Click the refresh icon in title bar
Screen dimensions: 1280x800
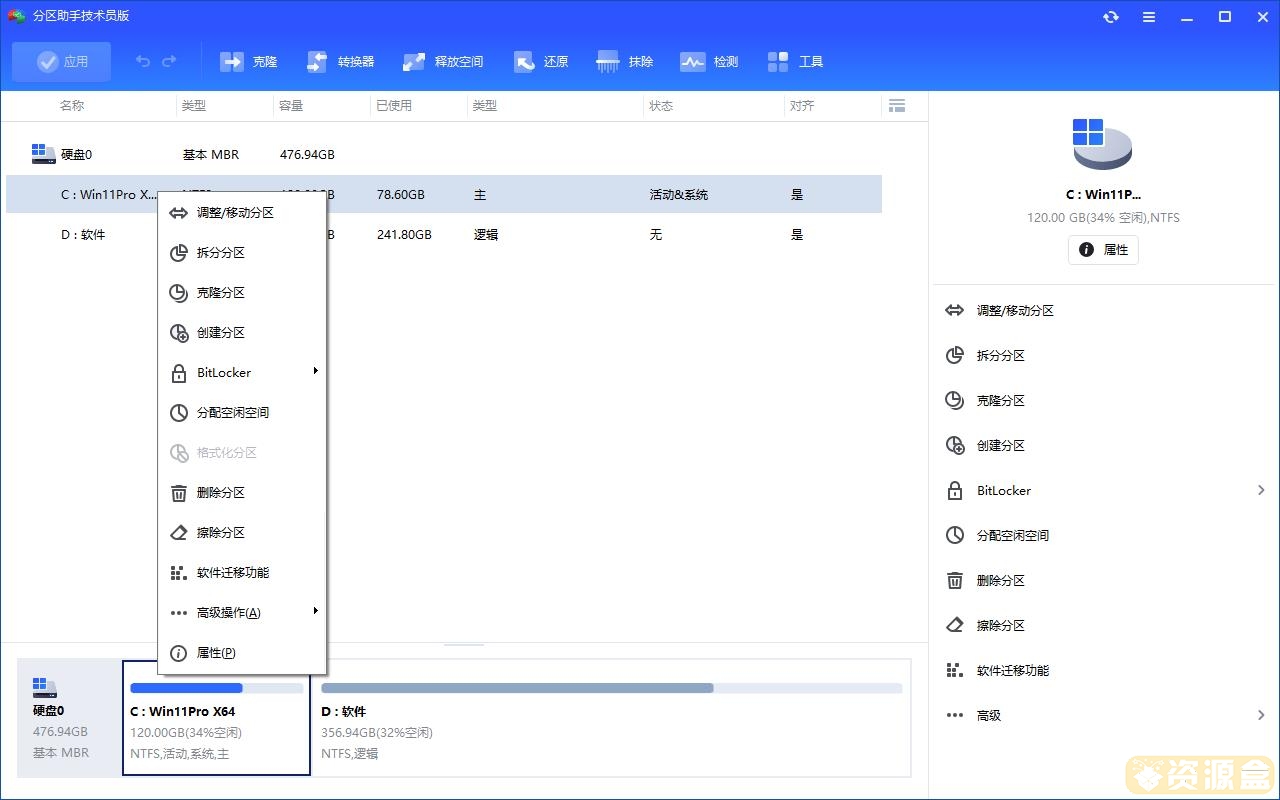click(1111, 17)
